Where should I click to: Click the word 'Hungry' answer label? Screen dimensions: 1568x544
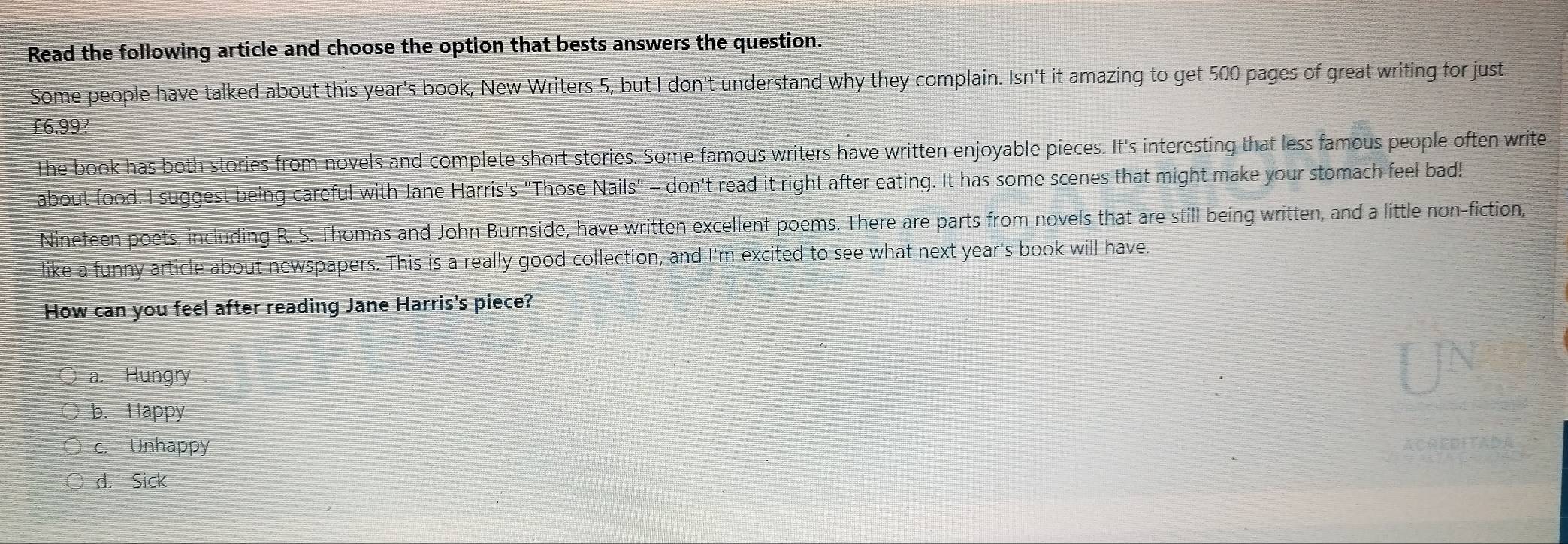click(158, 375)
